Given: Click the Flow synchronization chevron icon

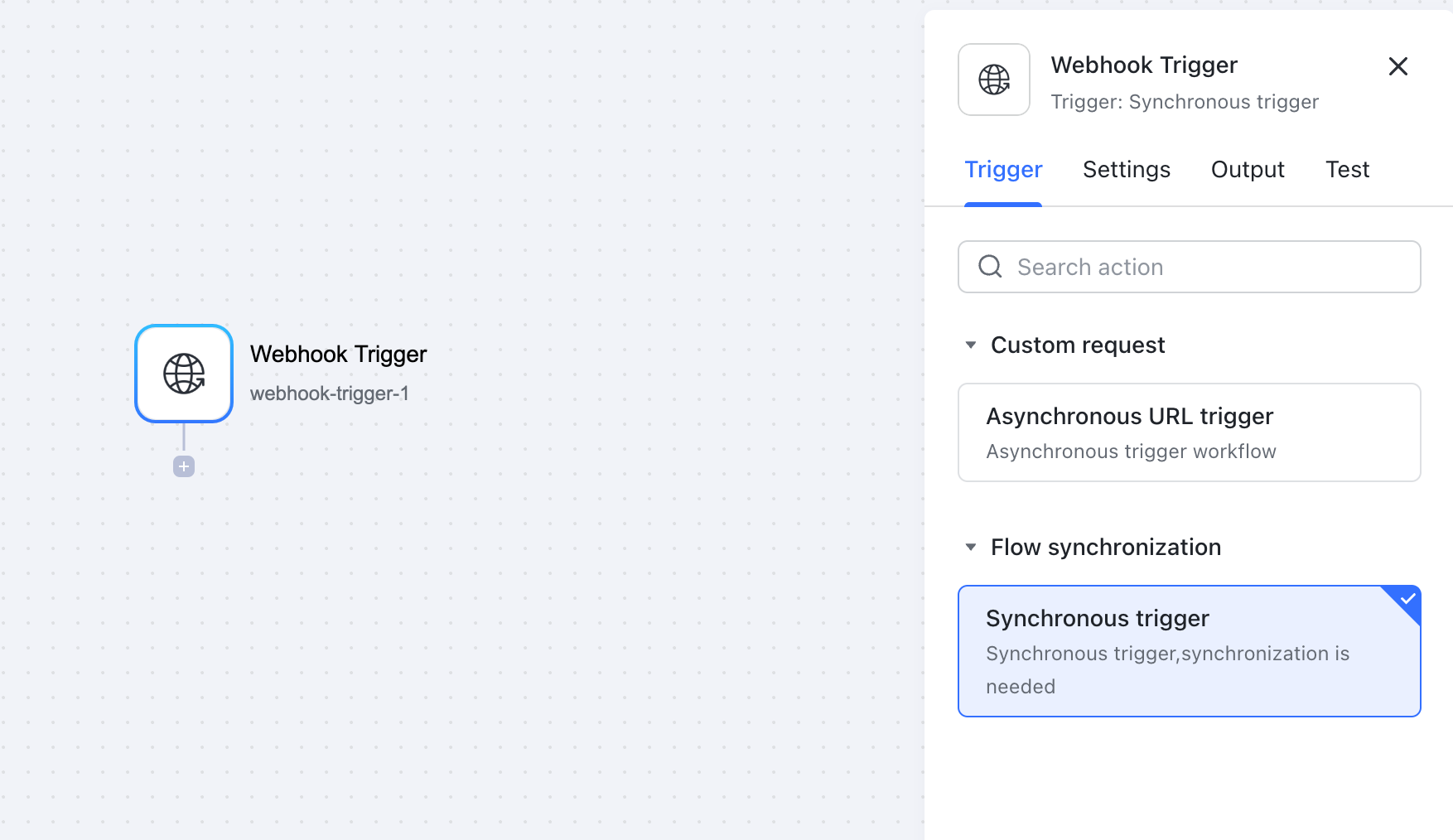Looking at the screenshot, I should pos(970,547).
